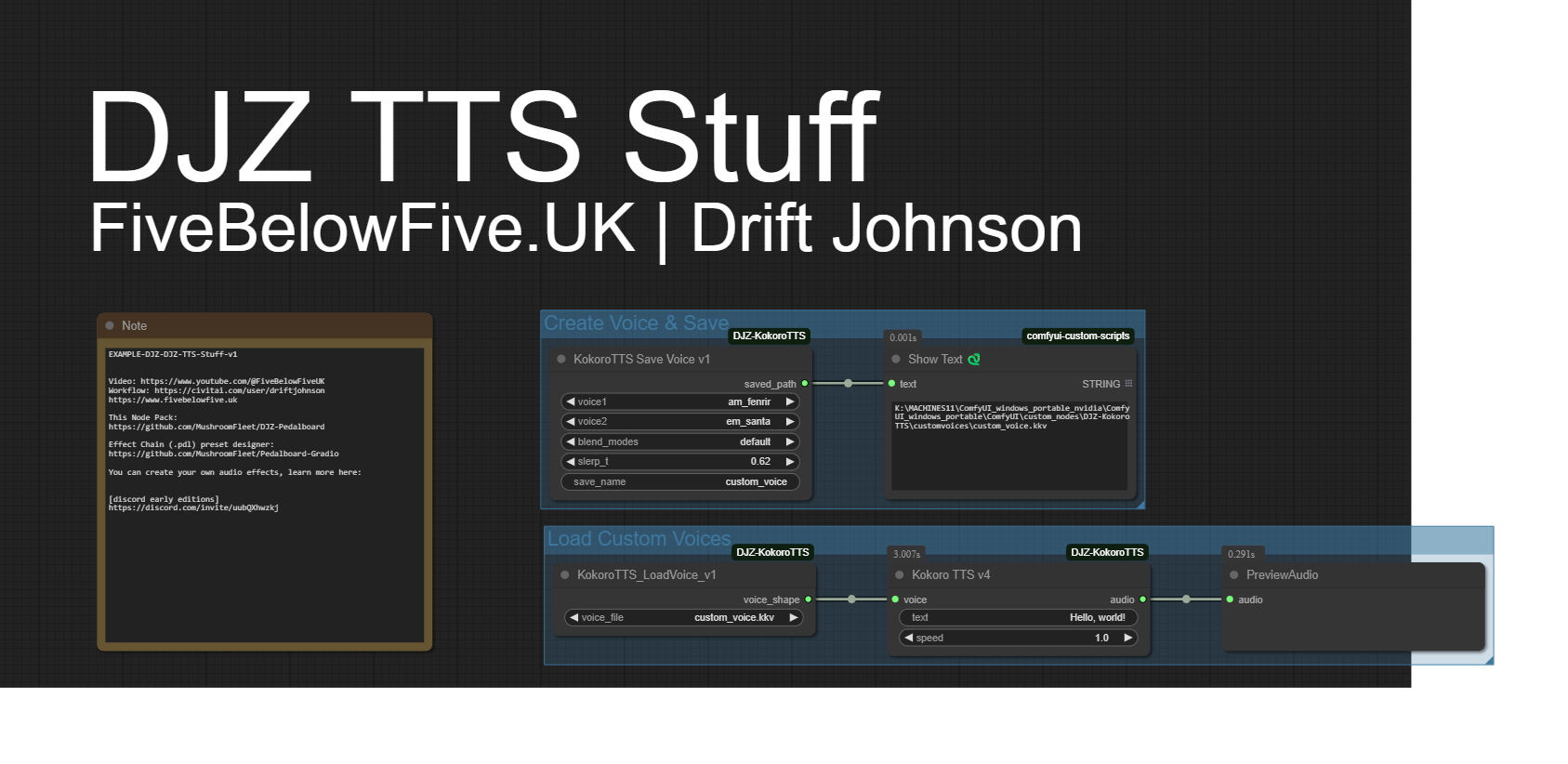Screen dimensions: 1568x764
Task: Step blend_modes backward with left arrow
Action: pos(571,441)
